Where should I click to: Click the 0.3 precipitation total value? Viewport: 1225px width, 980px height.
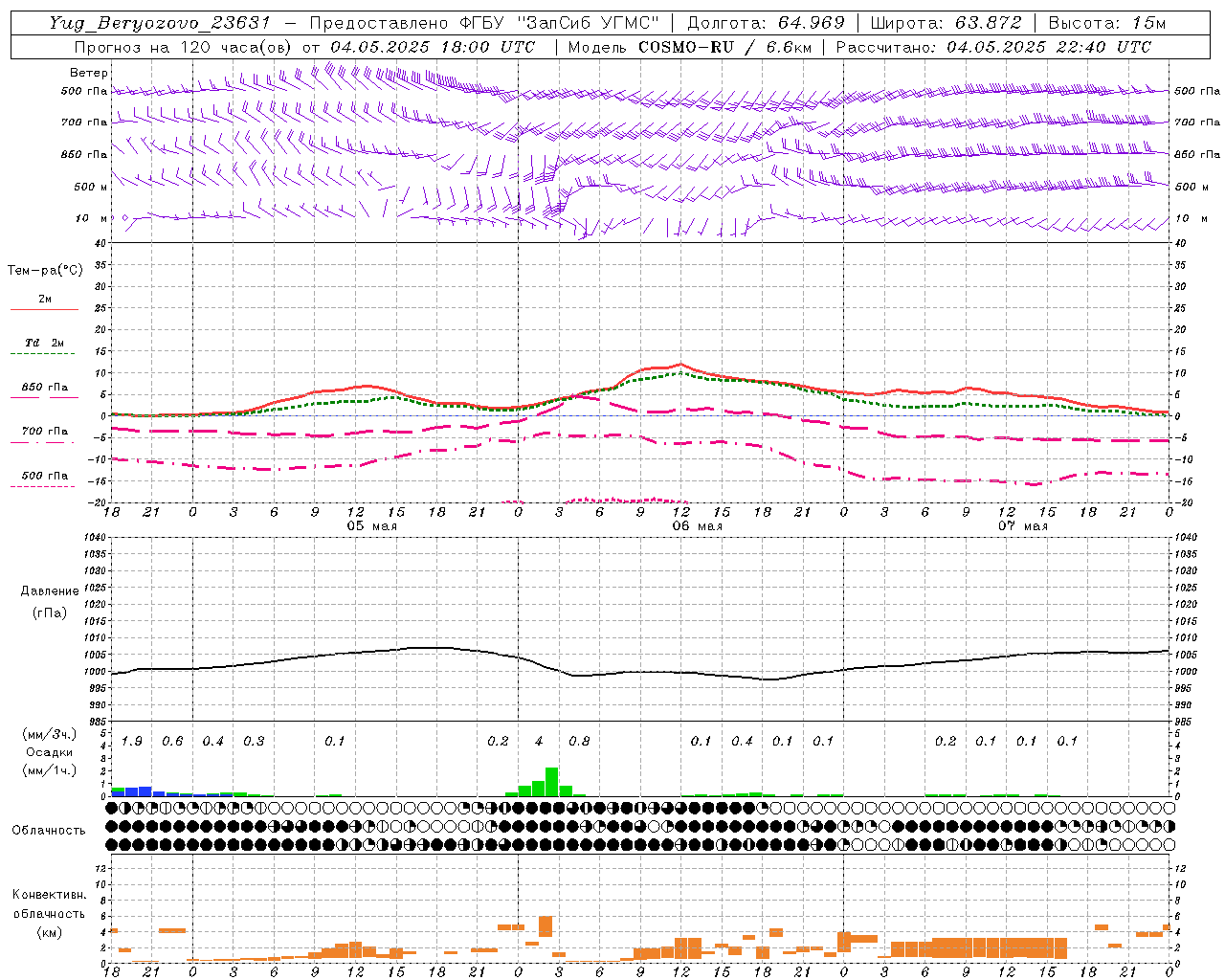pos(254,742)
